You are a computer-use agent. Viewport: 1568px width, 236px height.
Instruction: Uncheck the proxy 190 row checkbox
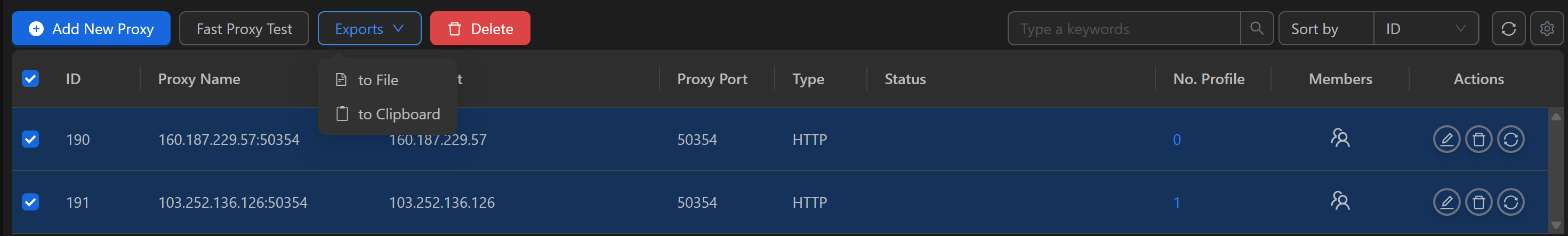point(30,139)
